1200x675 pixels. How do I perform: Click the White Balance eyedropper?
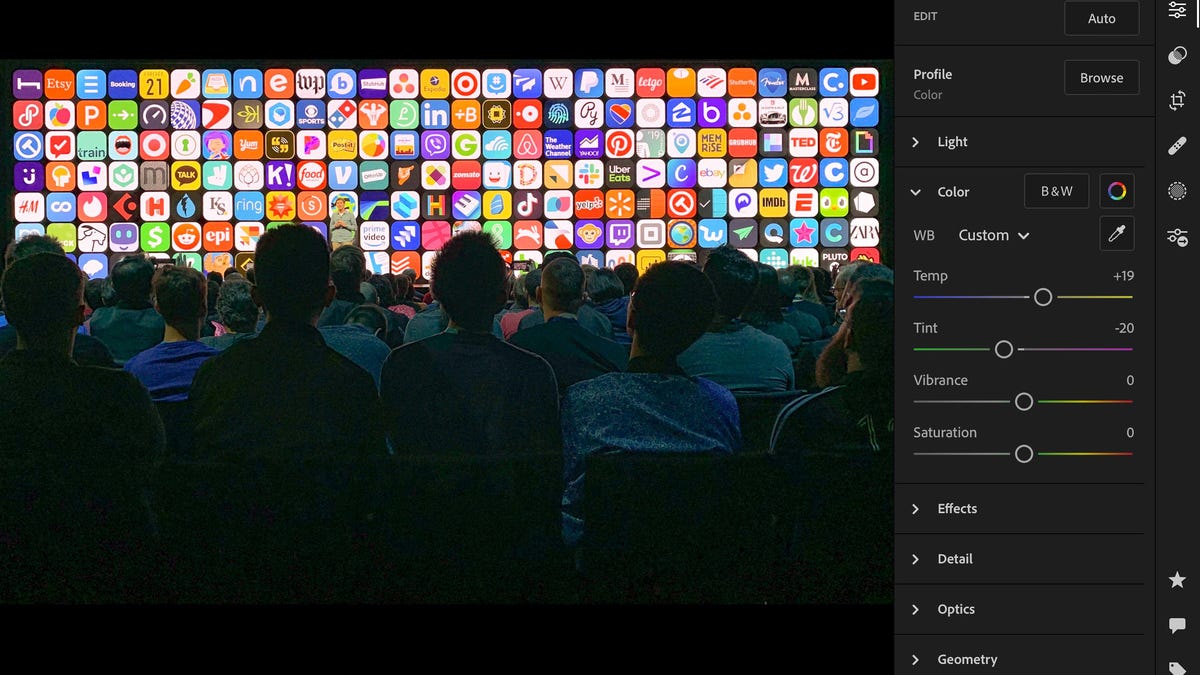pyautogui.click(x=1116, y=233)
